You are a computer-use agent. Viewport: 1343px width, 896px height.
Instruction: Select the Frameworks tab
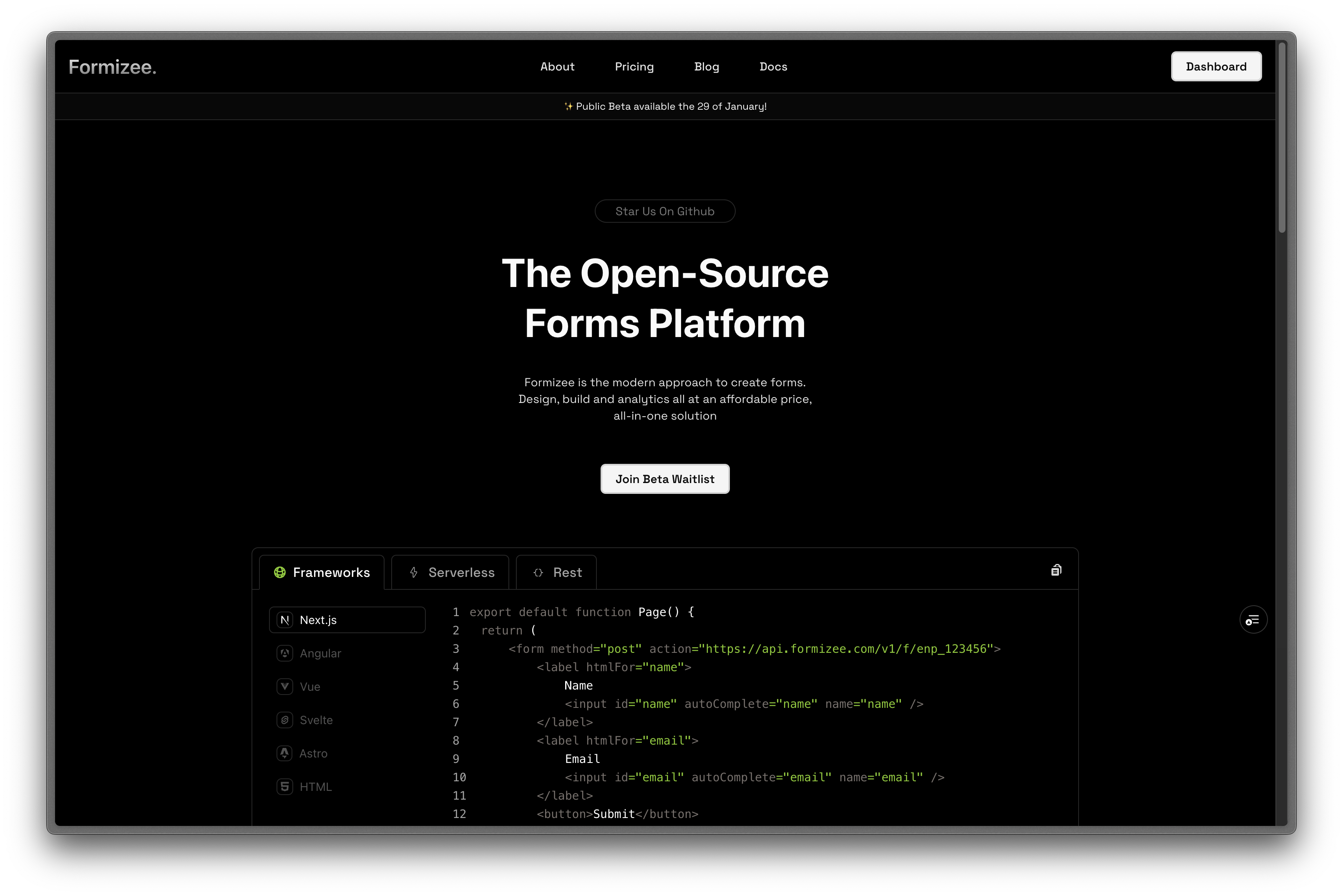coord(322,572)
